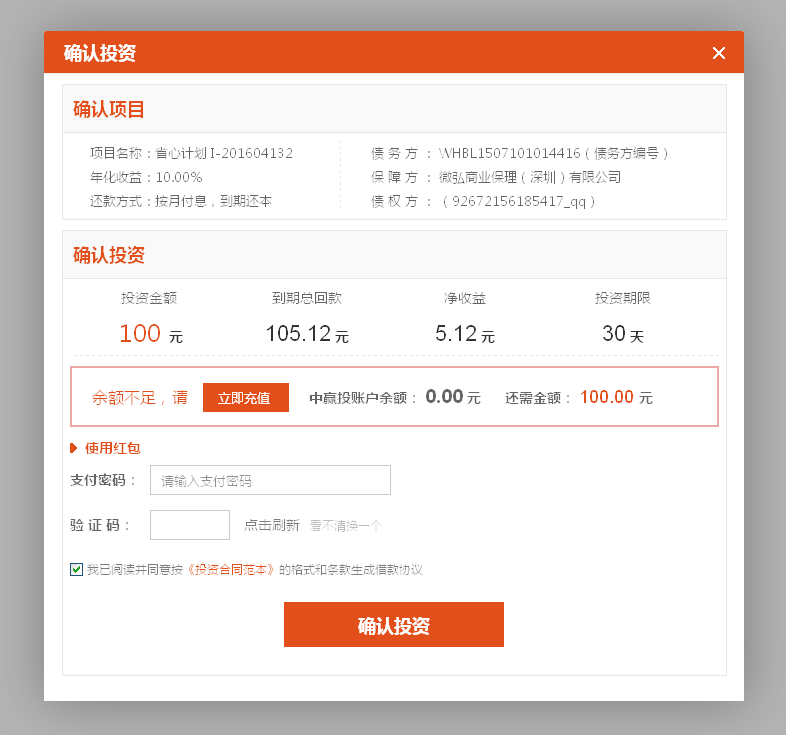Click 看不清换一个 captcha link

tap(346, 525)
